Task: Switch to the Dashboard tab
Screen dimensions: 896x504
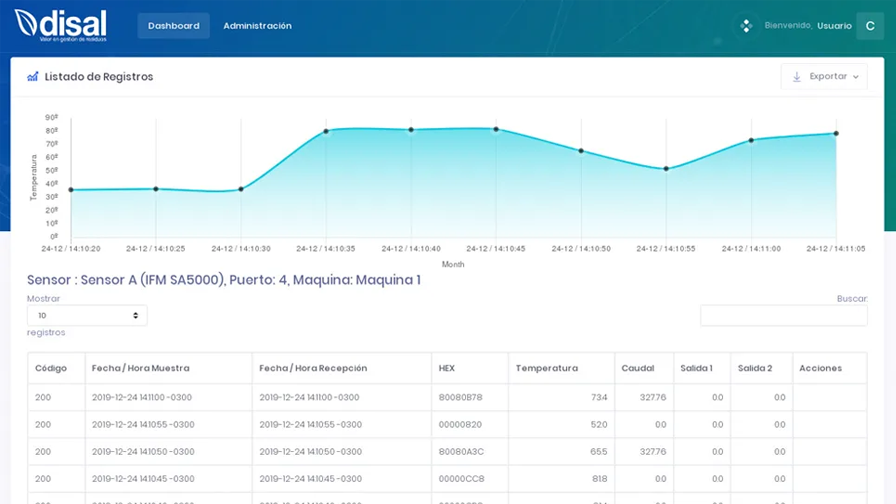Action: coord(173,26)
